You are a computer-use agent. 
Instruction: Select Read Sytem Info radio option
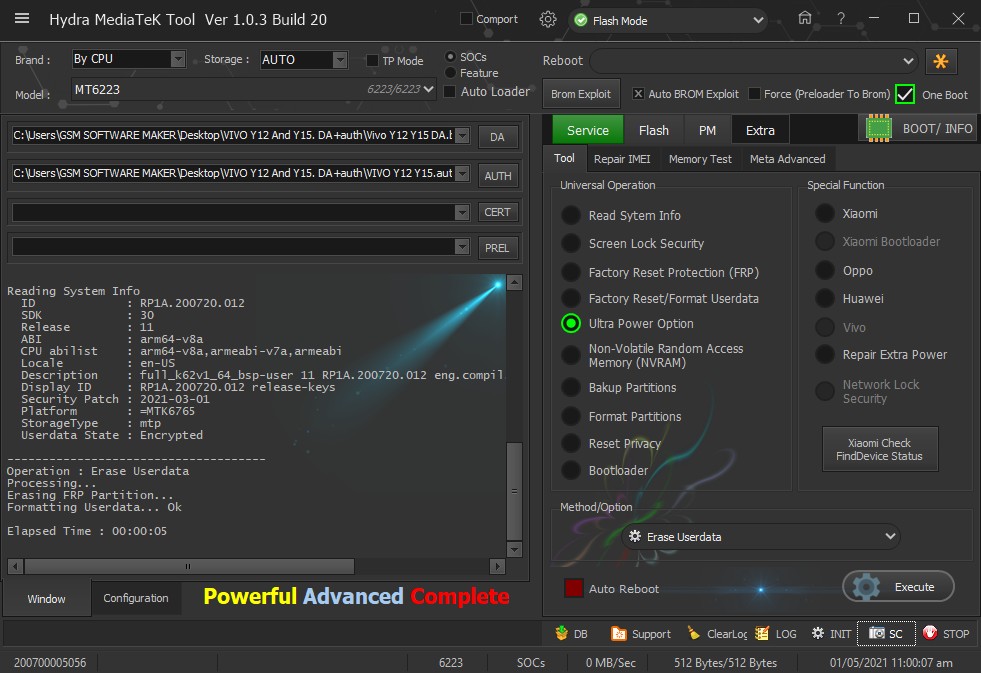(571, 215)
